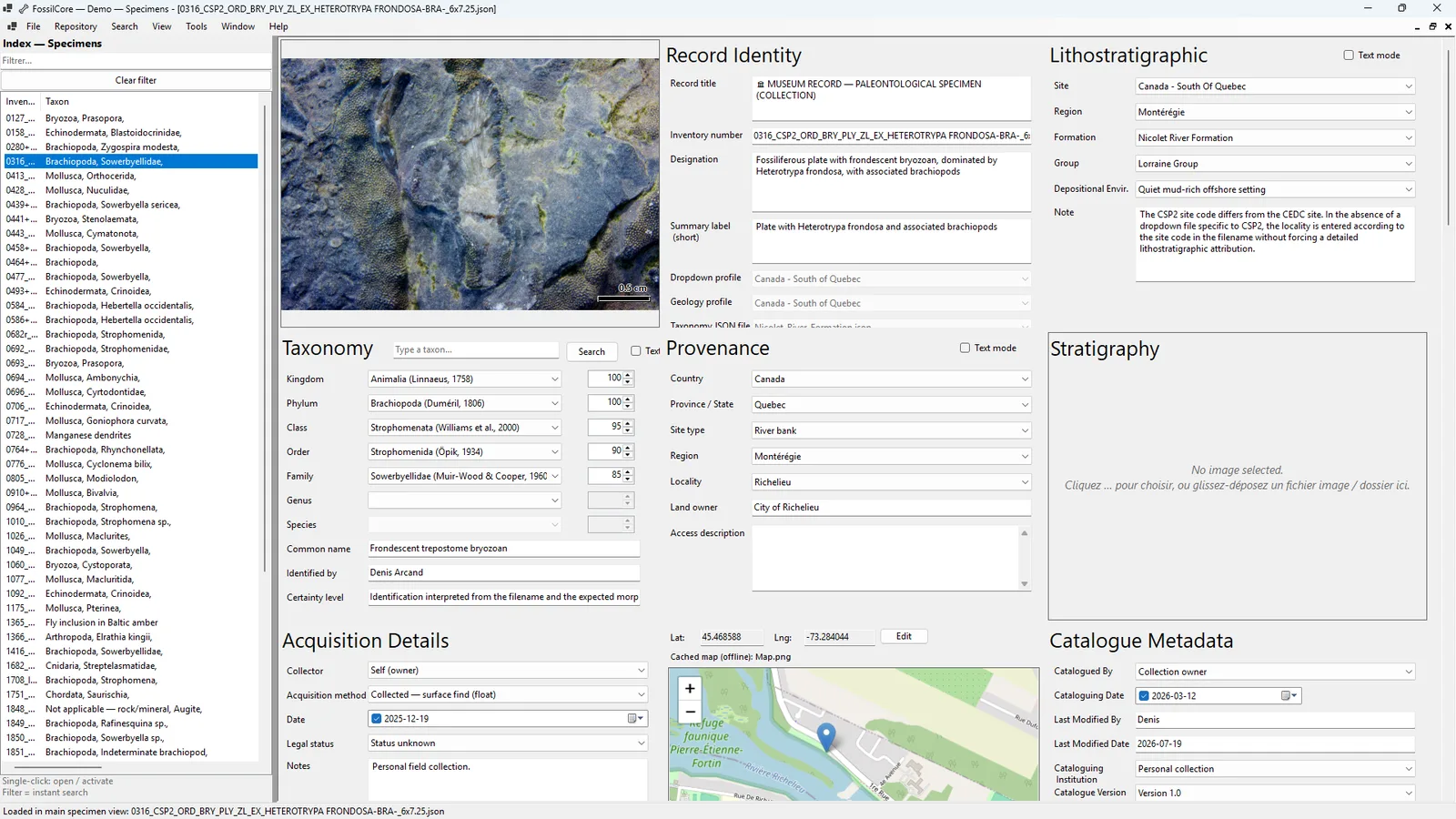Expand the Legal status dropdown
The image size is (1456, 819).
click(508, 743)
